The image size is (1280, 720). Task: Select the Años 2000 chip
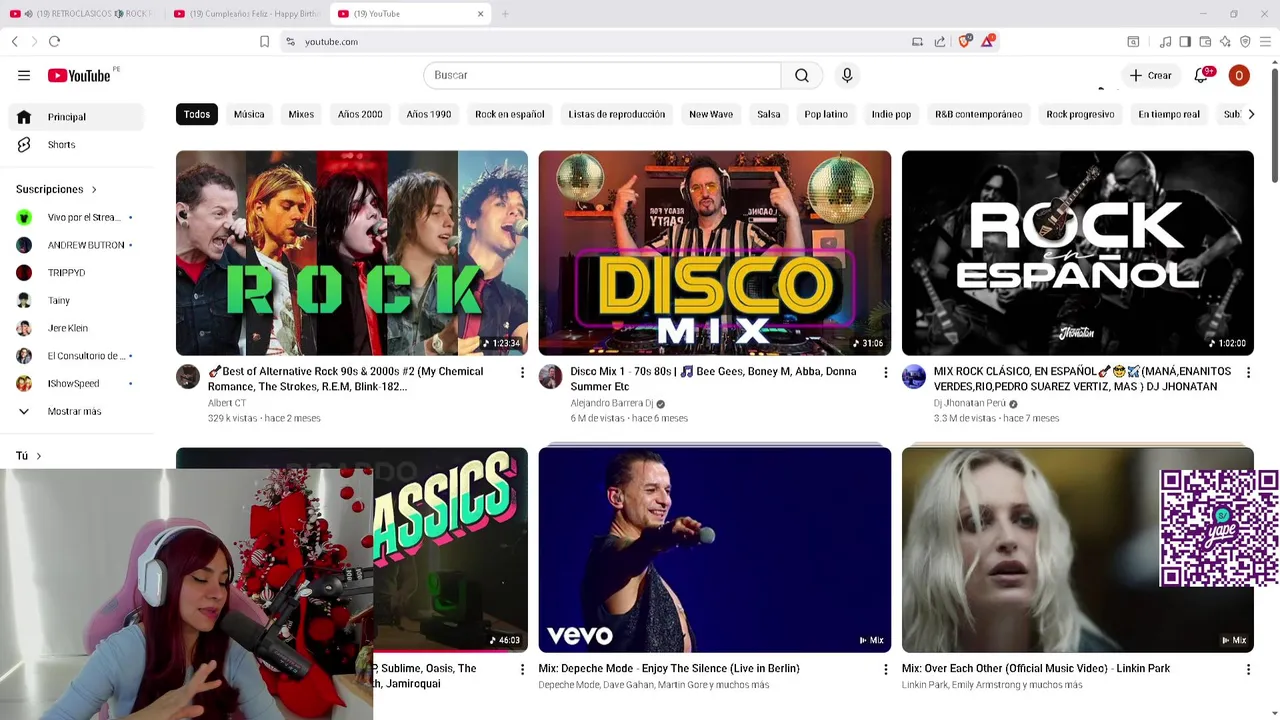coord(360,114)
